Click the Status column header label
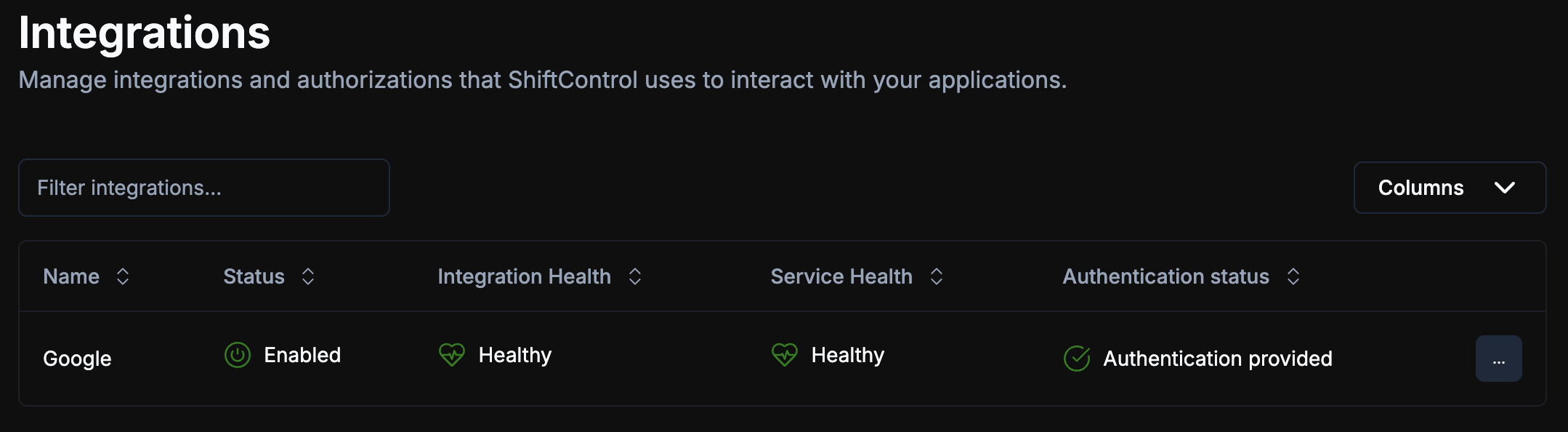Image resolution: width=1568 pixels, height=432 pixels. tap(254, 276)
